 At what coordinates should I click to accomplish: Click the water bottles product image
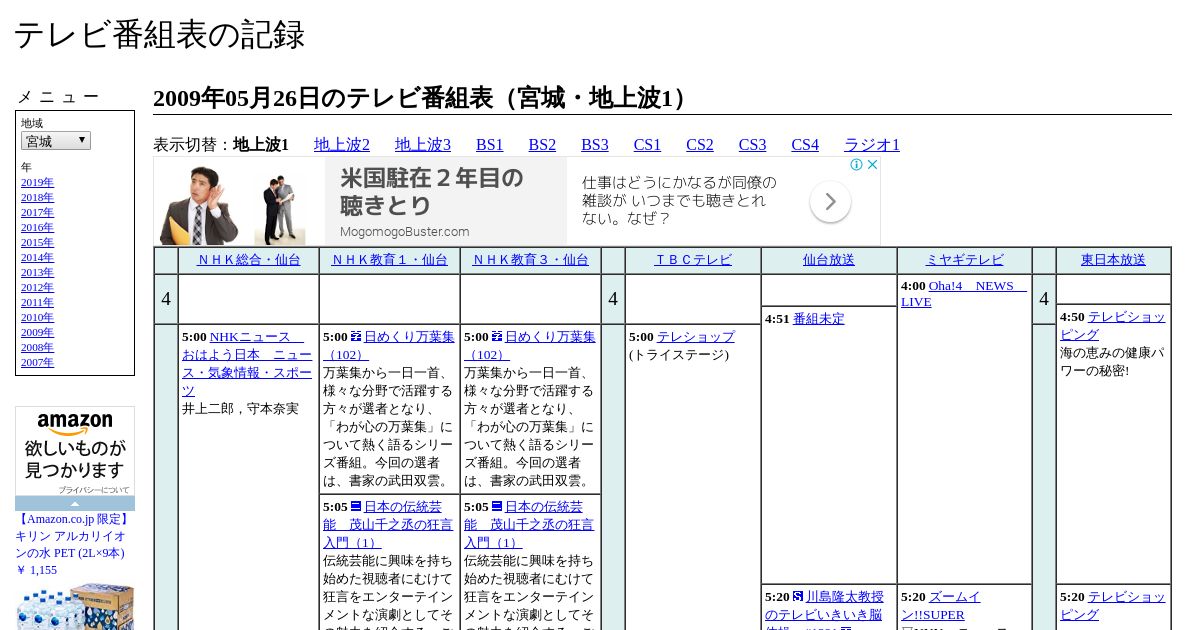(x=75, y=606)
